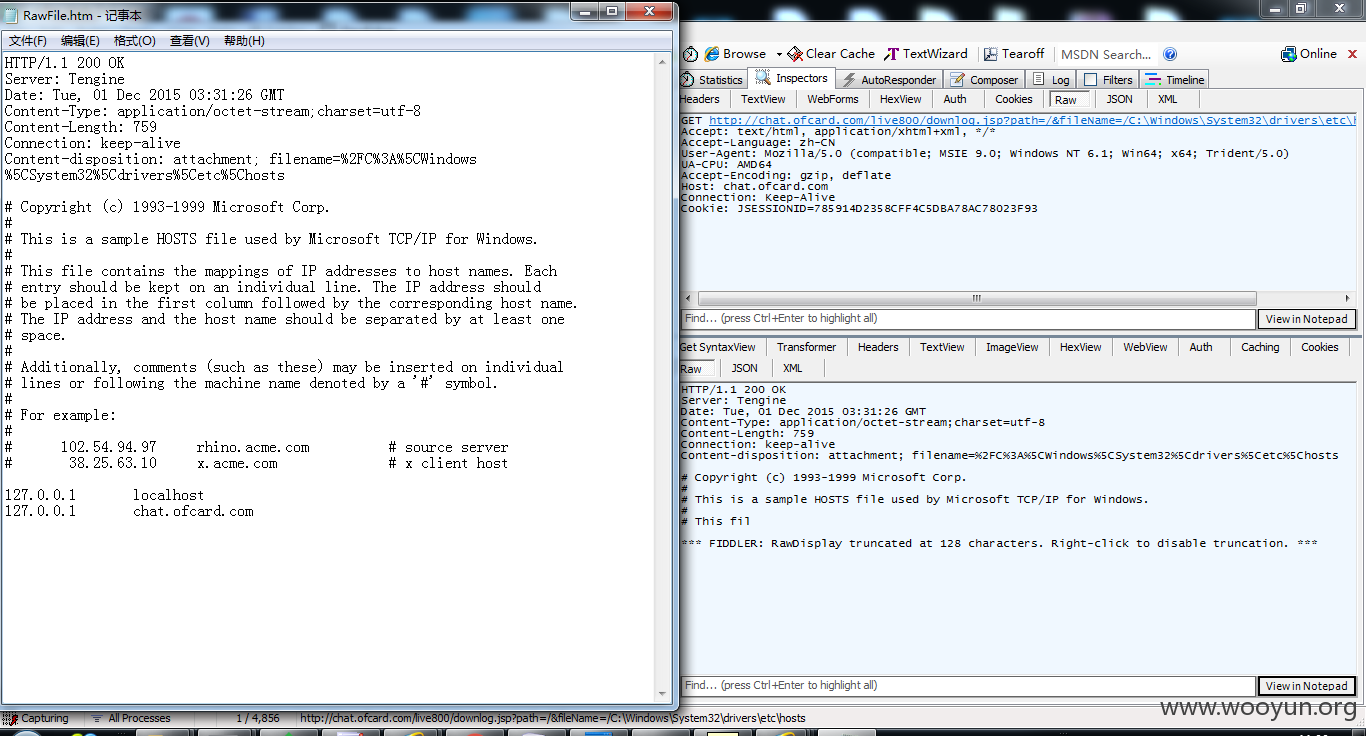Focus the MSDN Search box

[x=1106, y=55]
